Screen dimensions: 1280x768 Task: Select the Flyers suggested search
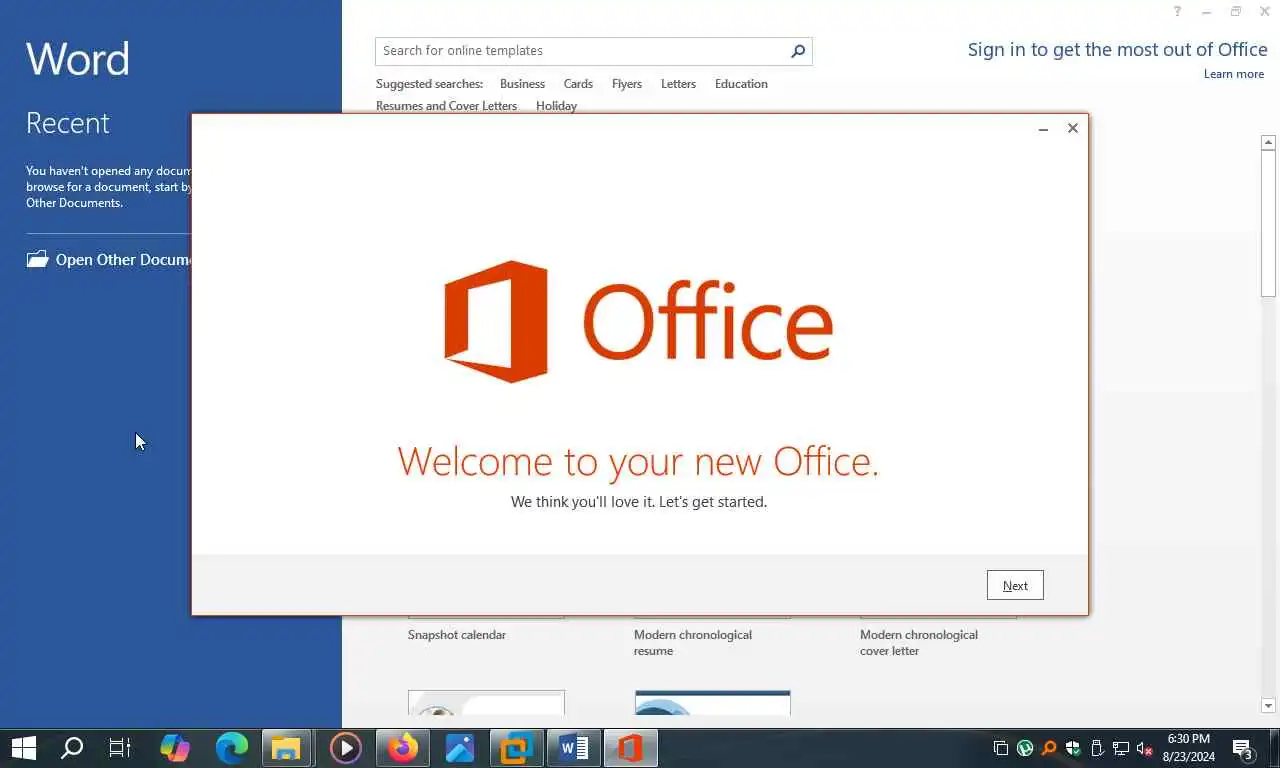pyautogui.click(x=627, y=84)
